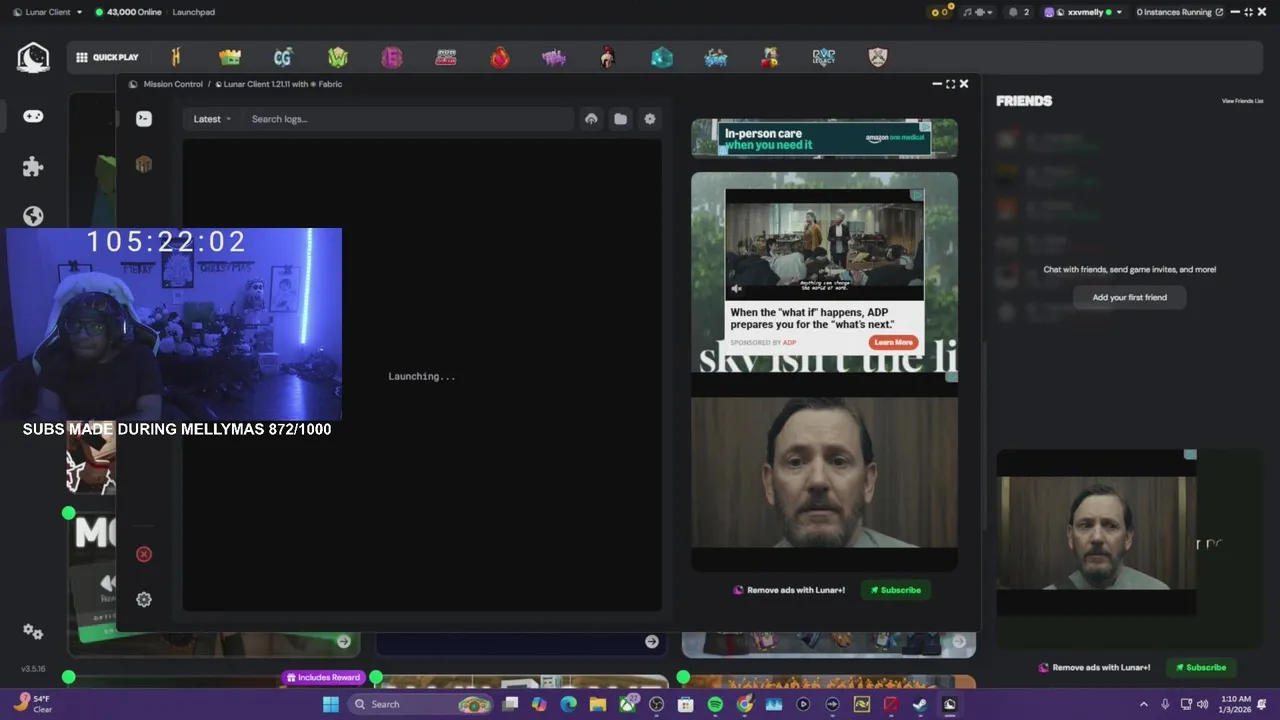Click the video ad thumbnail in Friends panel
The height and width of the screenshot is (720, 1280).
(1097, 533)
